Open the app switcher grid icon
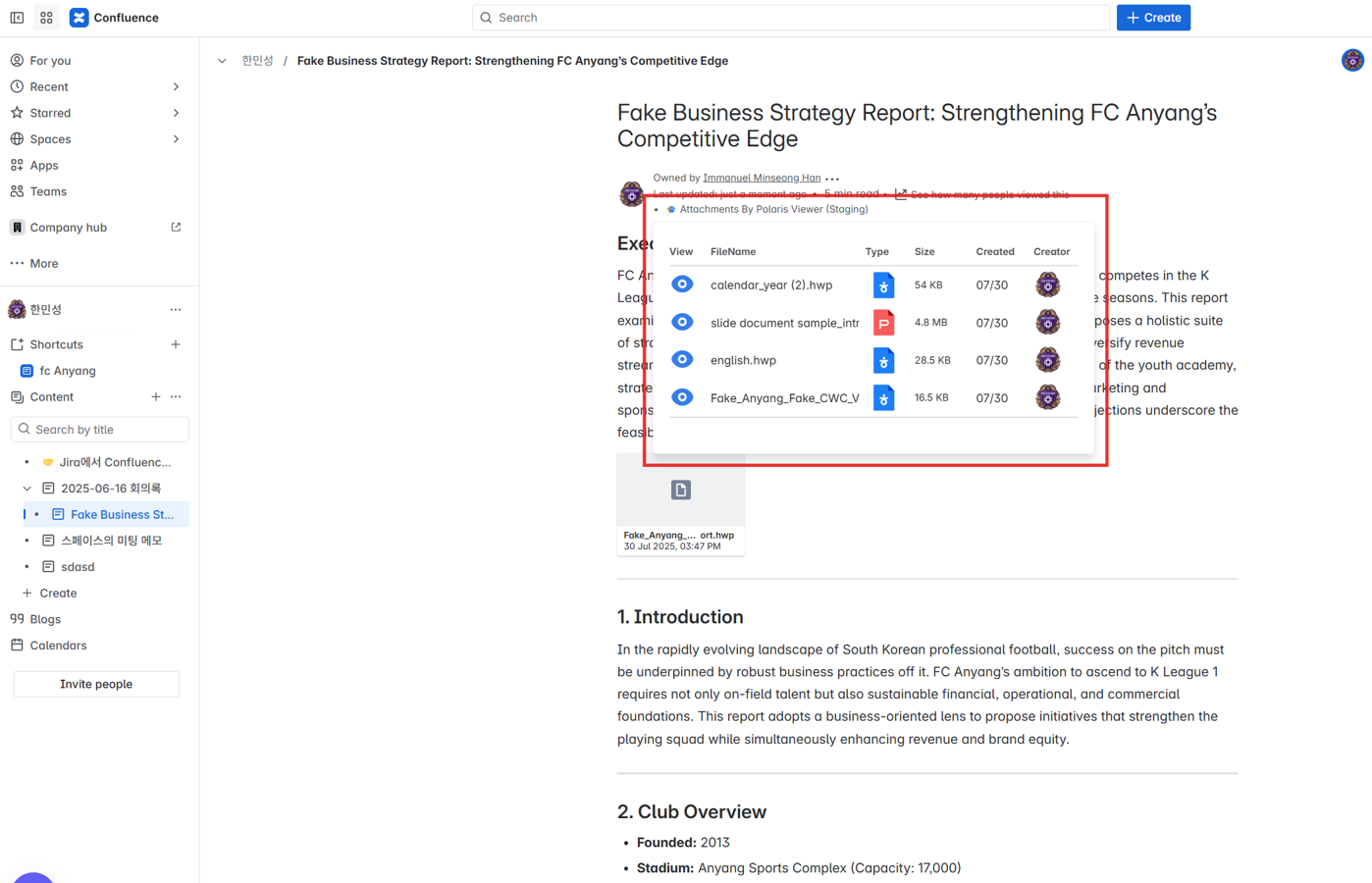Viewport: 1372px width, 883px height. coord(46,18)
